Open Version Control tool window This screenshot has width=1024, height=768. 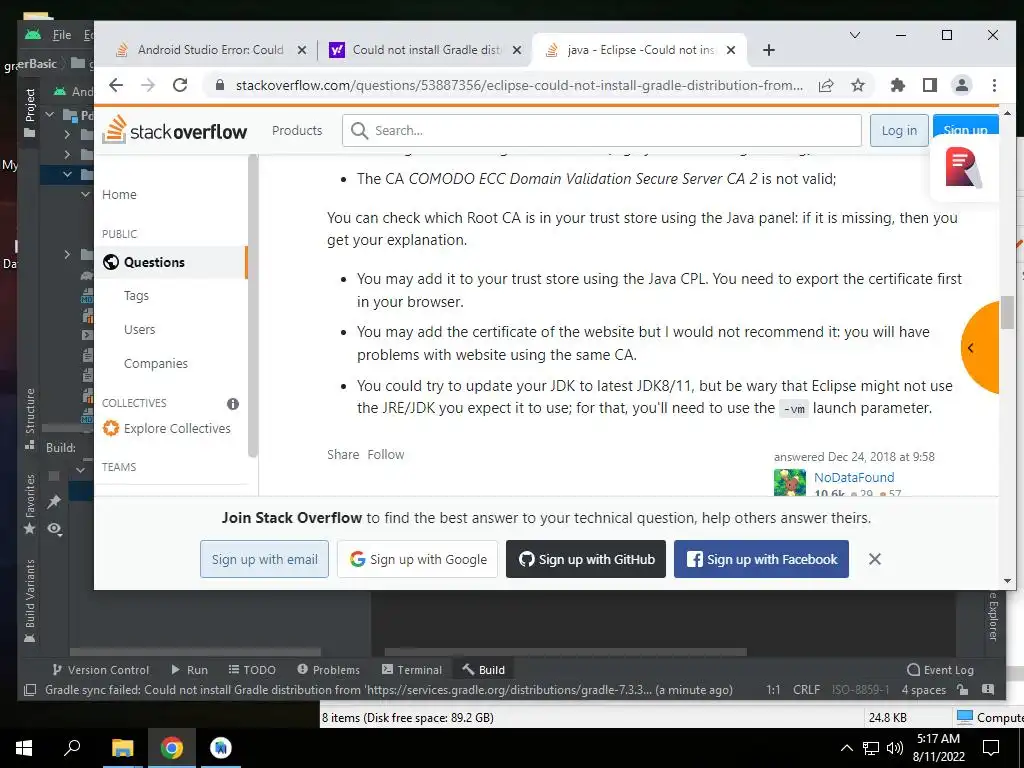[x=100, y=669]
